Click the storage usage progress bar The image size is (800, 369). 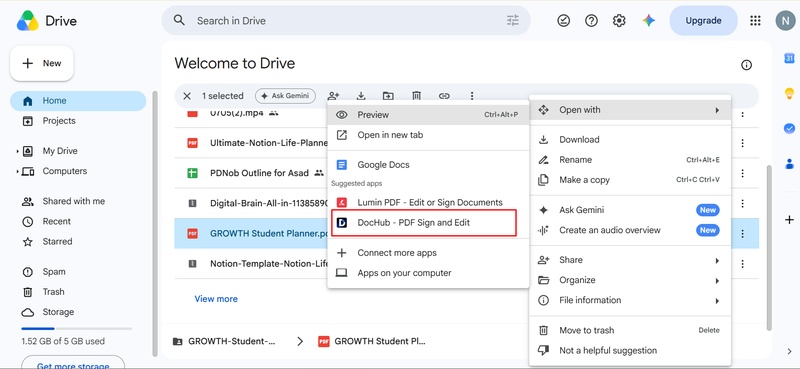(x=77, y=329)
